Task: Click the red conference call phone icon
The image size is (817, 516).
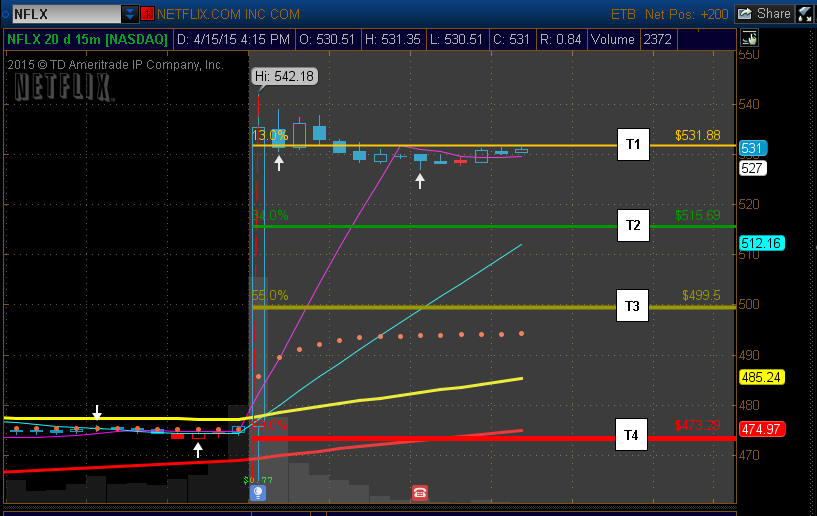Action: click(420, 493)
